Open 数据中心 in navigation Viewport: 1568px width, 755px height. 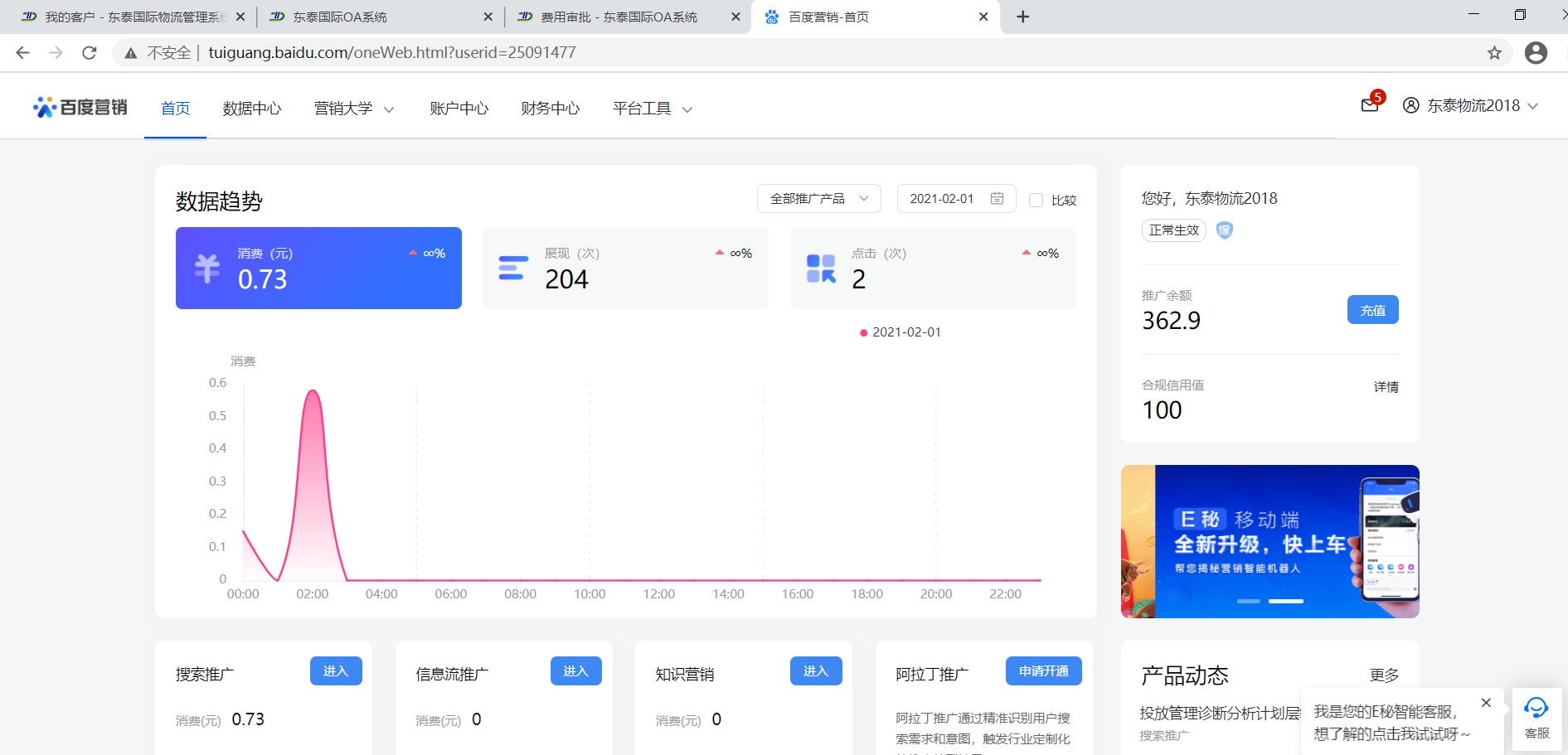(252, 109)
